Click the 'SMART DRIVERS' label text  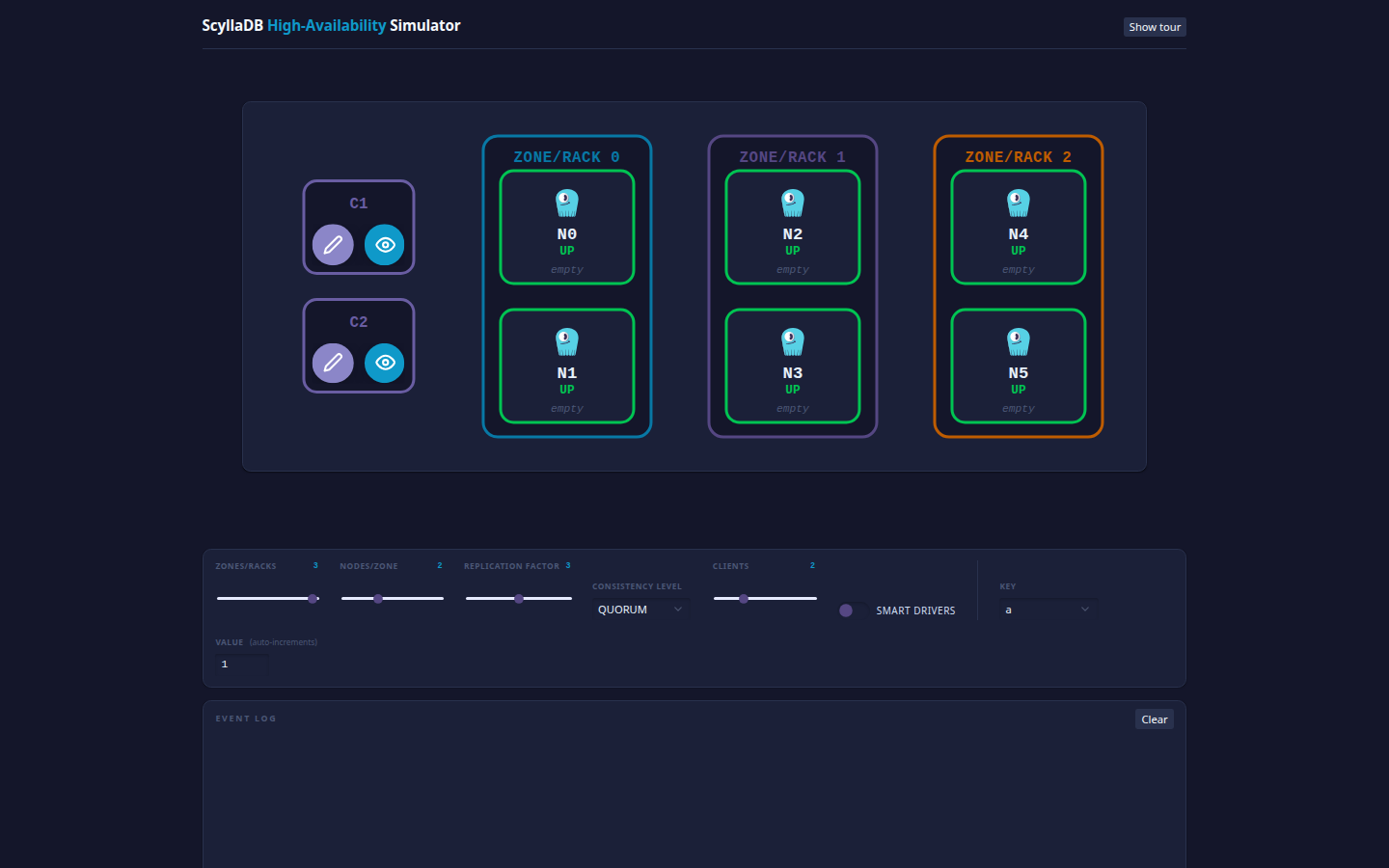tap(915, 610)
